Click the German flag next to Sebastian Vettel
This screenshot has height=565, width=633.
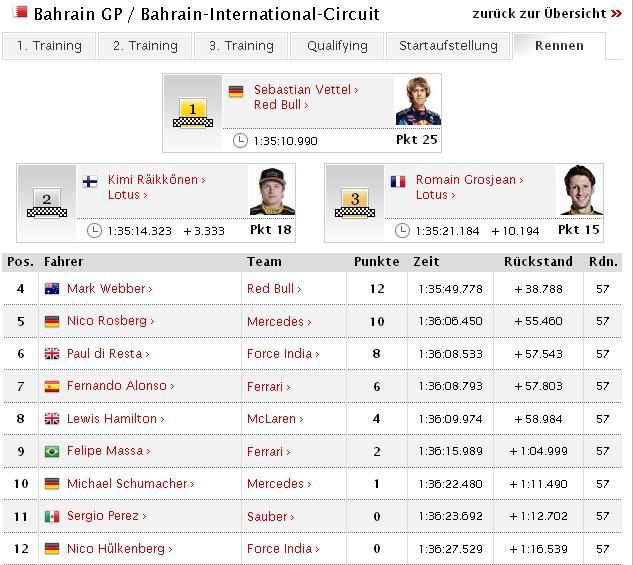point(236,91)
